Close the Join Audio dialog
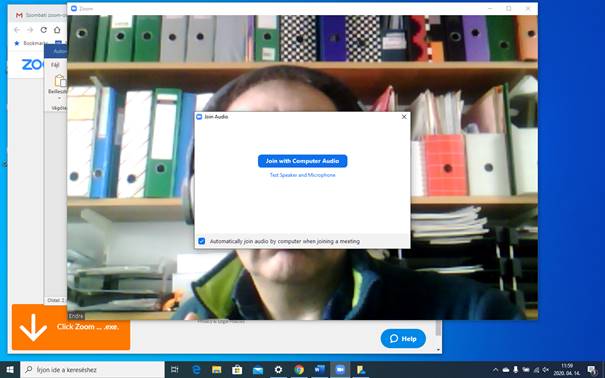The height and width of the screenshot is (378, 605). 404,116
